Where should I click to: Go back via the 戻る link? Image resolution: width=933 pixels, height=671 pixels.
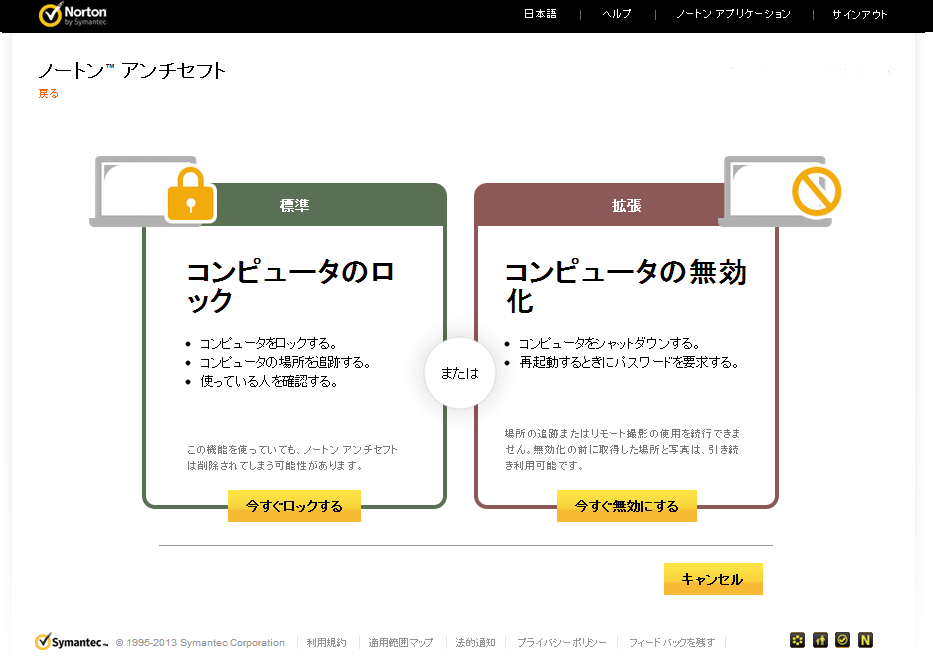click(x=48, y=93)
